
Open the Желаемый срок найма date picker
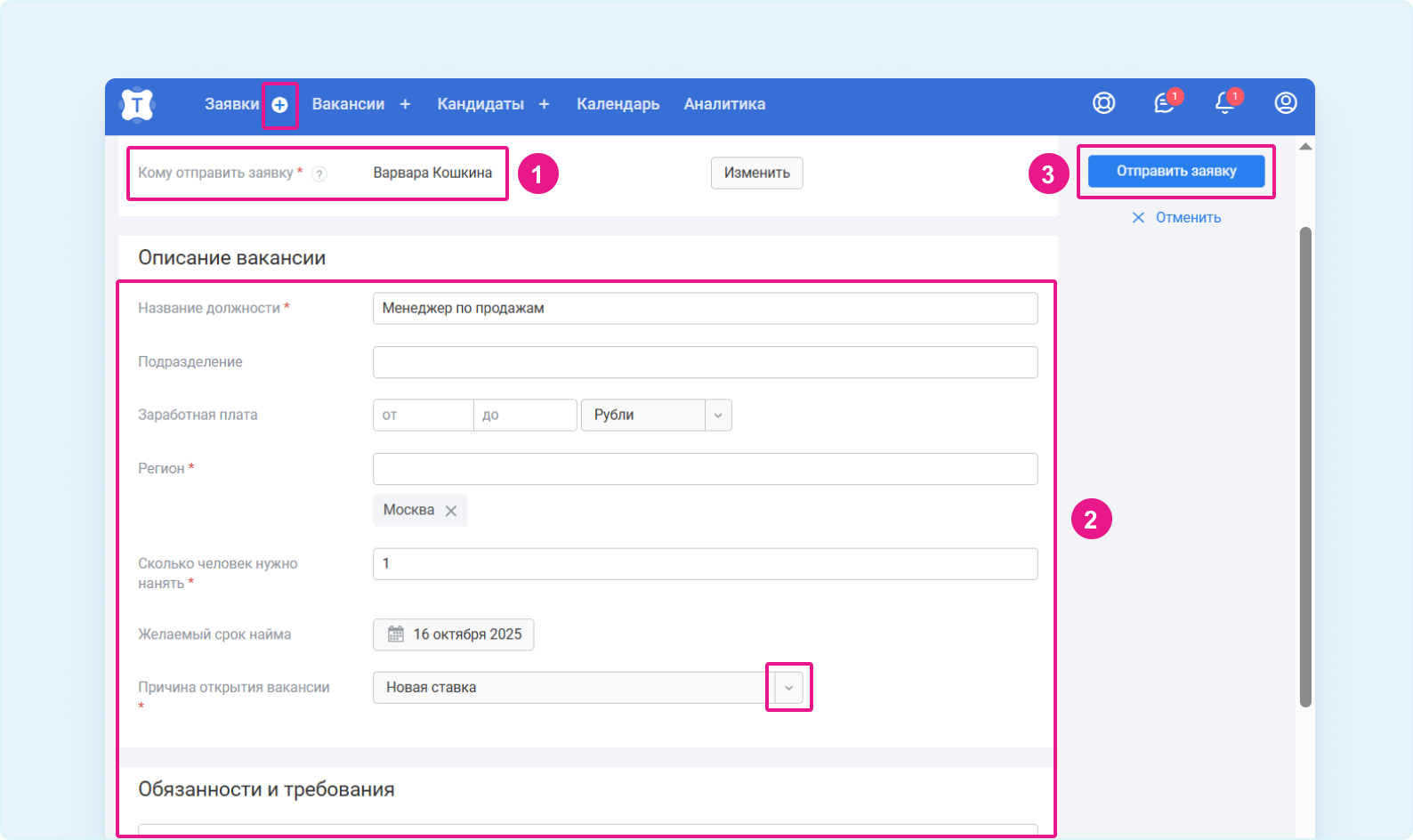pyautogui.click(x=454, y=634)
